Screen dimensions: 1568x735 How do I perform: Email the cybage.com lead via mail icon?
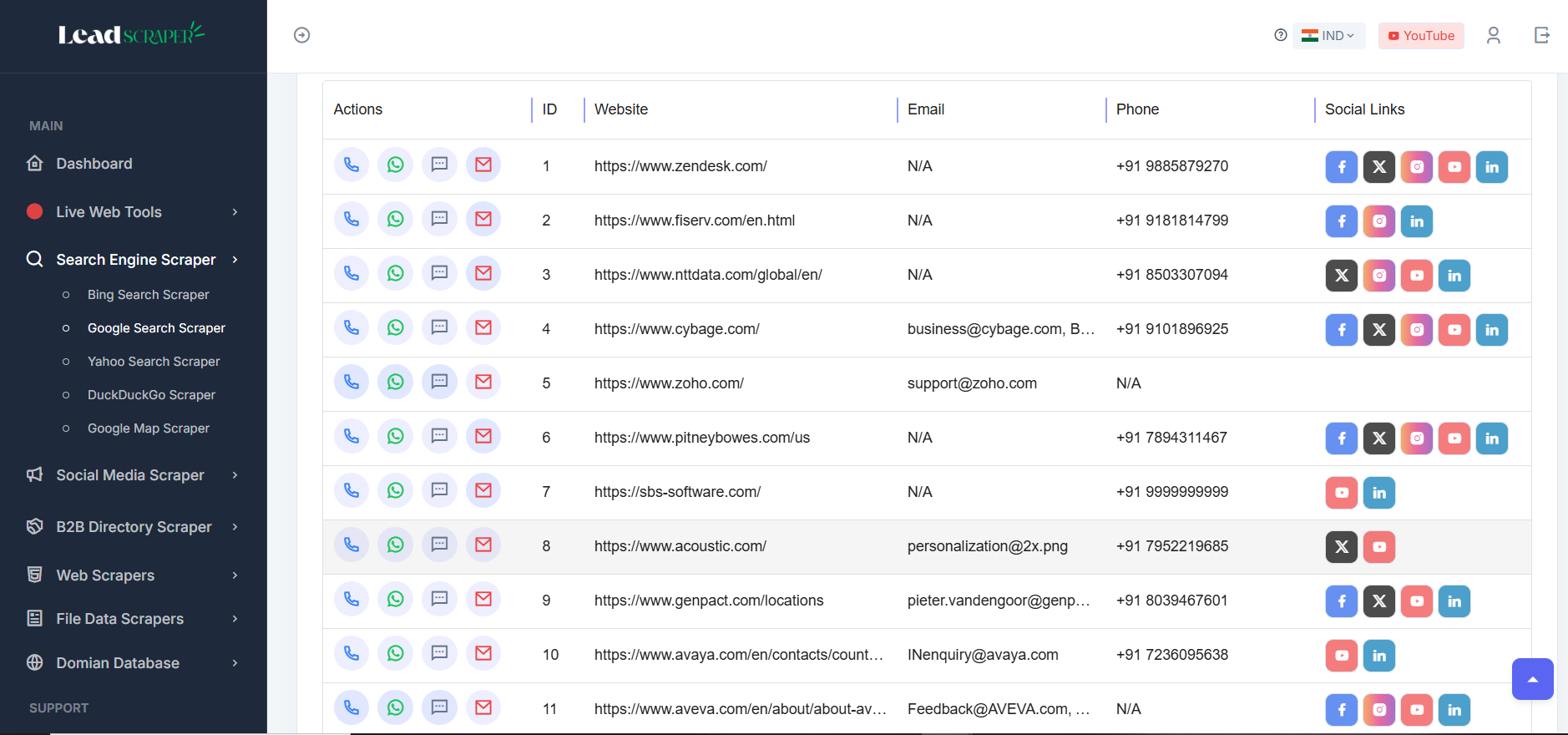coord(483,328)
